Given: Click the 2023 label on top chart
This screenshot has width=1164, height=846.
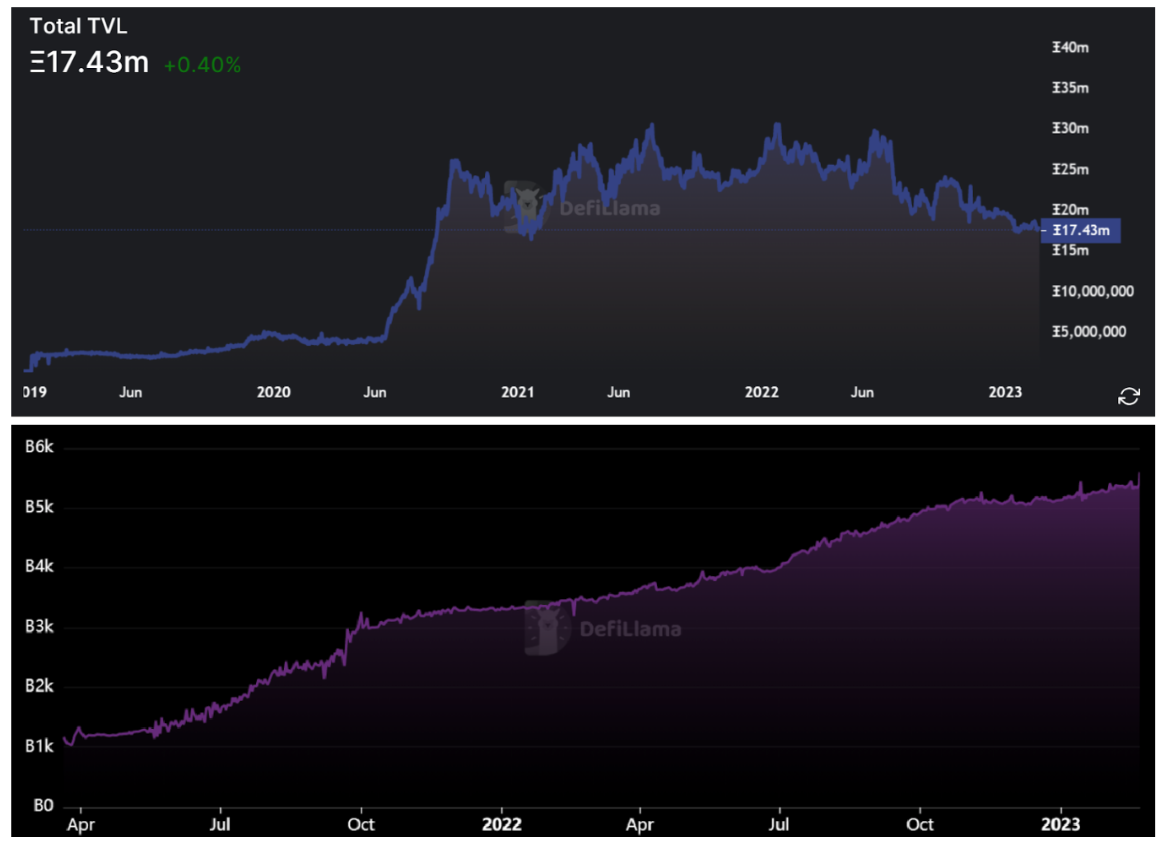Looking at the screenshot, I should [x=1005, y=392].
